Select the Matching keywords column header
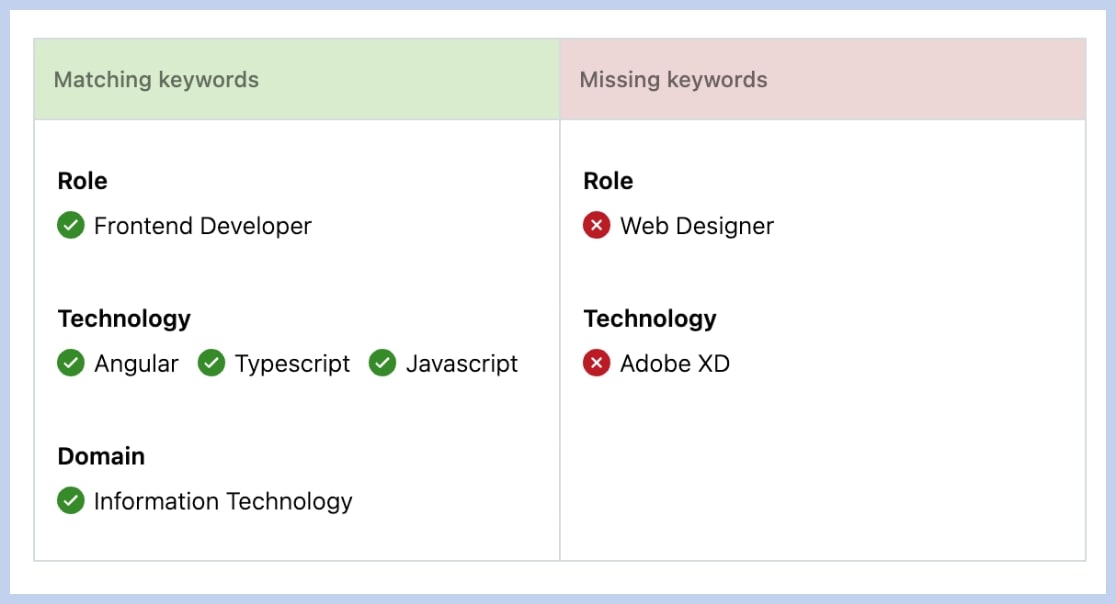 (x=156, y=80)
